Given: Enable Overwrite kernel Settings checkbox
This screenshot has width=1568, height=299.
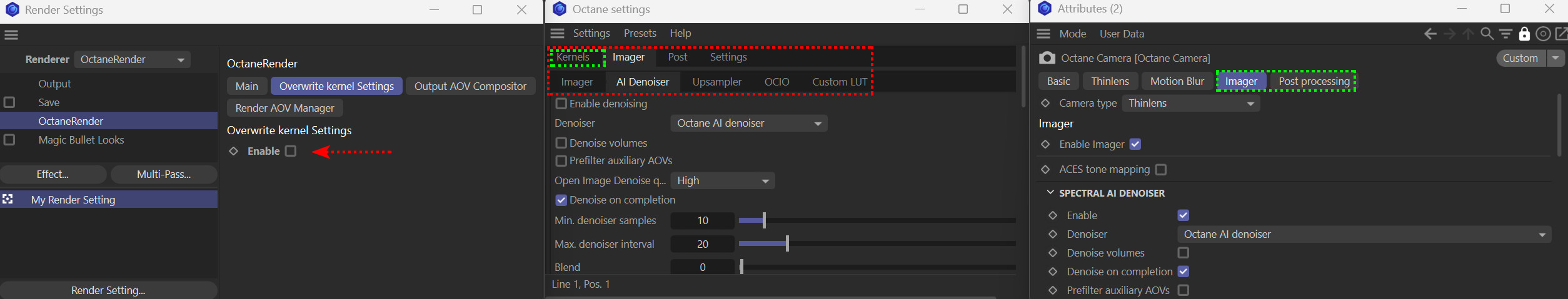Looking at the screenshot, I should [291, 151].
